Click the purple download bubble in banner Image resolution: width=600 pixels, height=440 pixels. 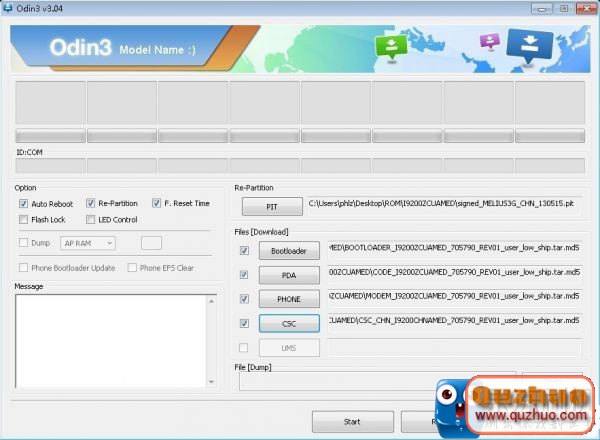tap(490, 41)
